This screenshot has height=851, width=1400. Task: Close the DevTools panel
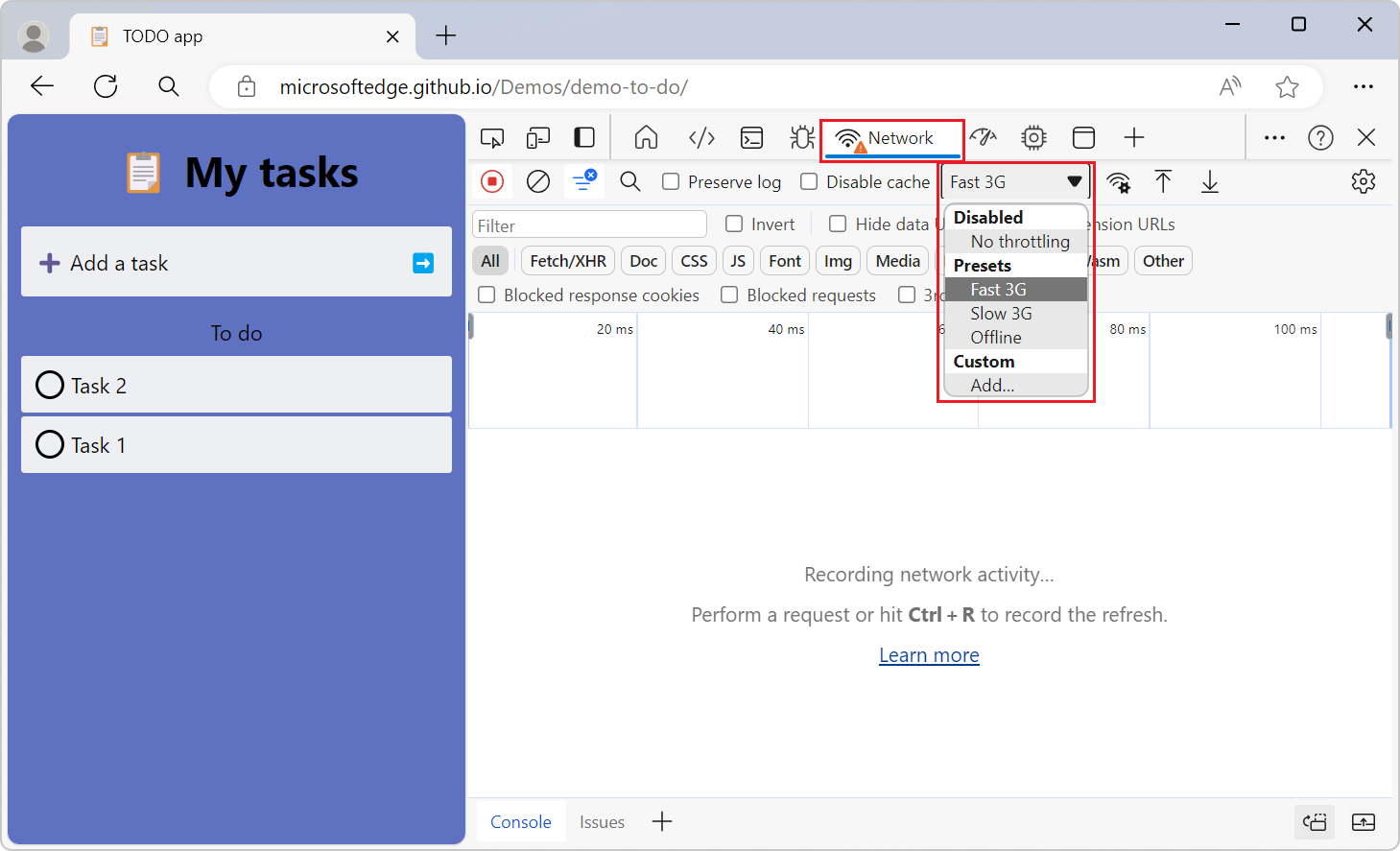[1366, 137]
